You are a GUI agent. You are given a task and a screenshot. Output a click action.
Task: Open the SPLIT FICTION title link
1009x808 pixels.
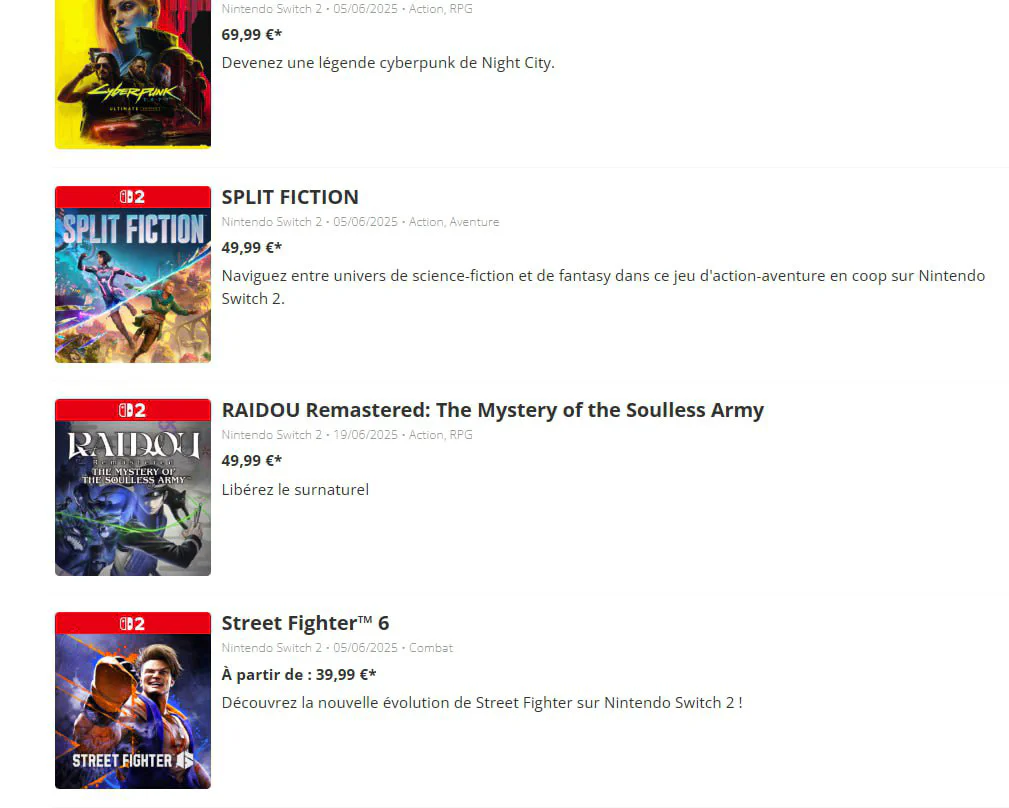point(290,197)
